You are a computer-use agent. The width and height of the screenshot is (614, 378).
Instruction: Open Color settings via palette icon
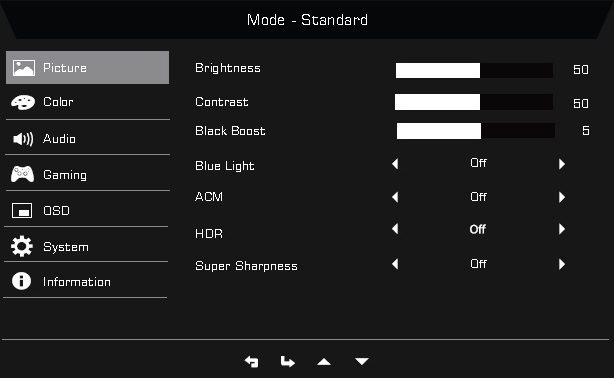click(23, 102)
